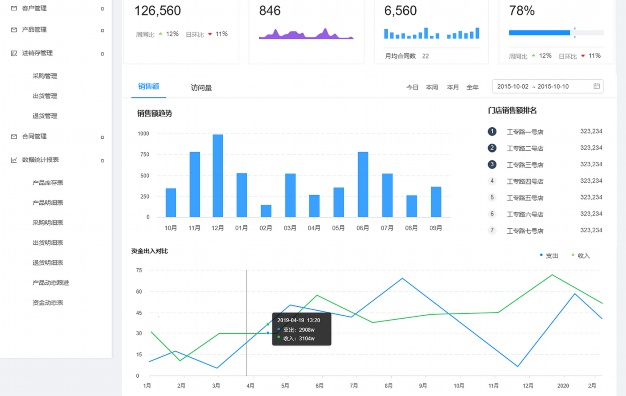Click the 产品管理 menu icon
Viewport: 626px width, 396px height.
pos(14,30)
